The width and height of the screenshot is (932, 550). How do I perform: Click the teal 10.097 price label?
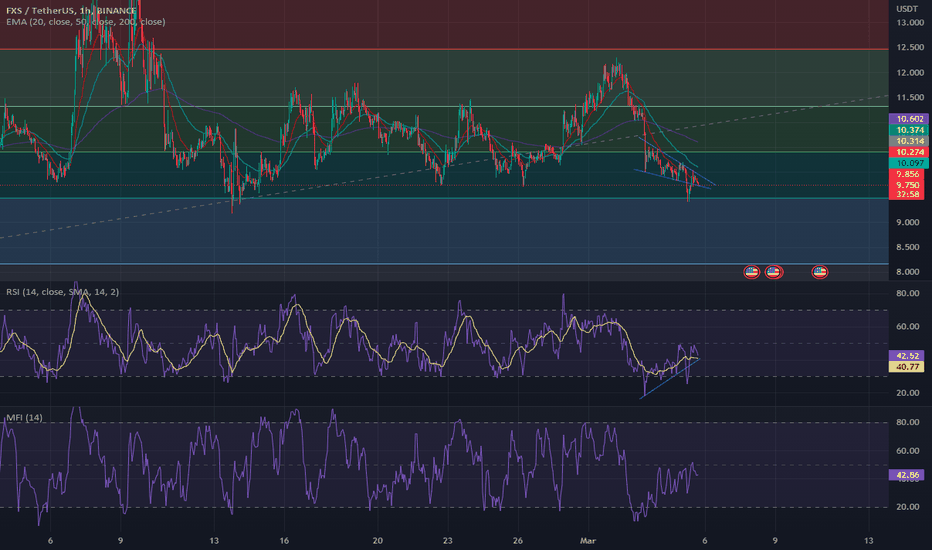(x=909, y=163)
